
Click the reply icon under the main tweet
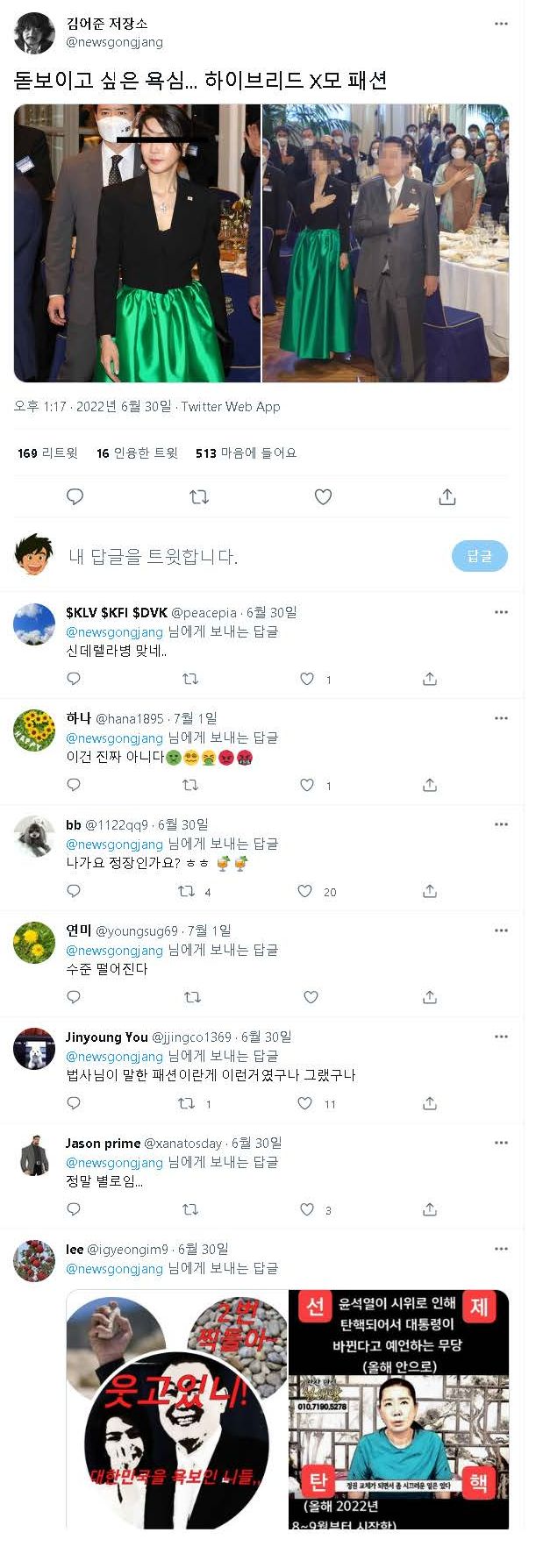pyautogui.click(x=75, y=496)
